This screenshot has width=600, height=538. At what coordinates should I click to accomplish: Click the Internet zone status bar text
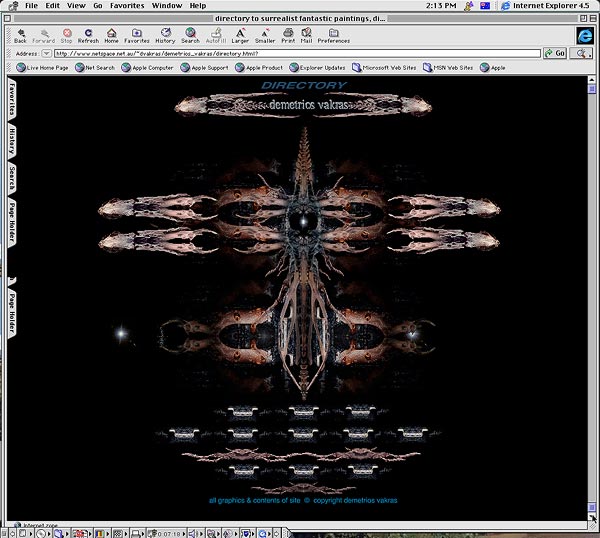tap(41, 525)
